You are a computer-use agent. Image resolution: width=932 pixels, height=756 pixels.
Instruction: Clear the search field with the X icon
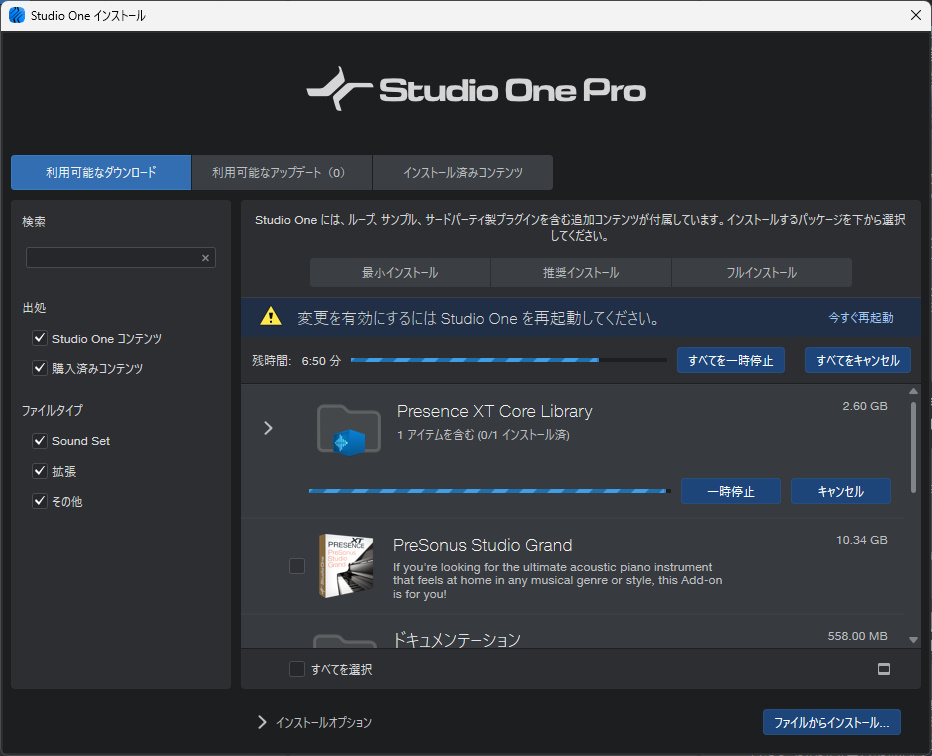pyautogui.click(x=205, y=258)
